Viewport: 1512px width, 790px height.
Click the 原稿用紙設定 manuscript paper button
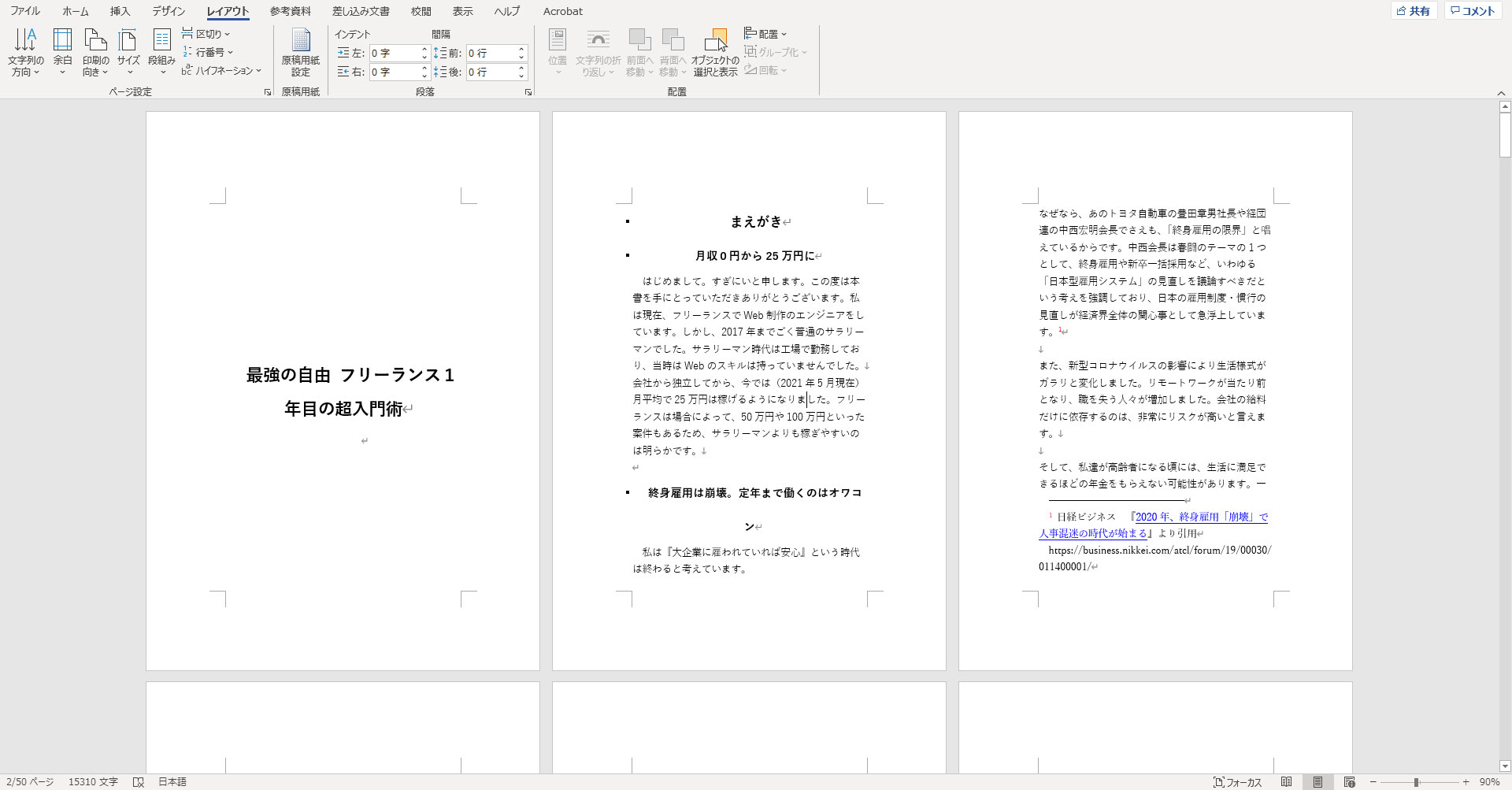pos(301,52)
